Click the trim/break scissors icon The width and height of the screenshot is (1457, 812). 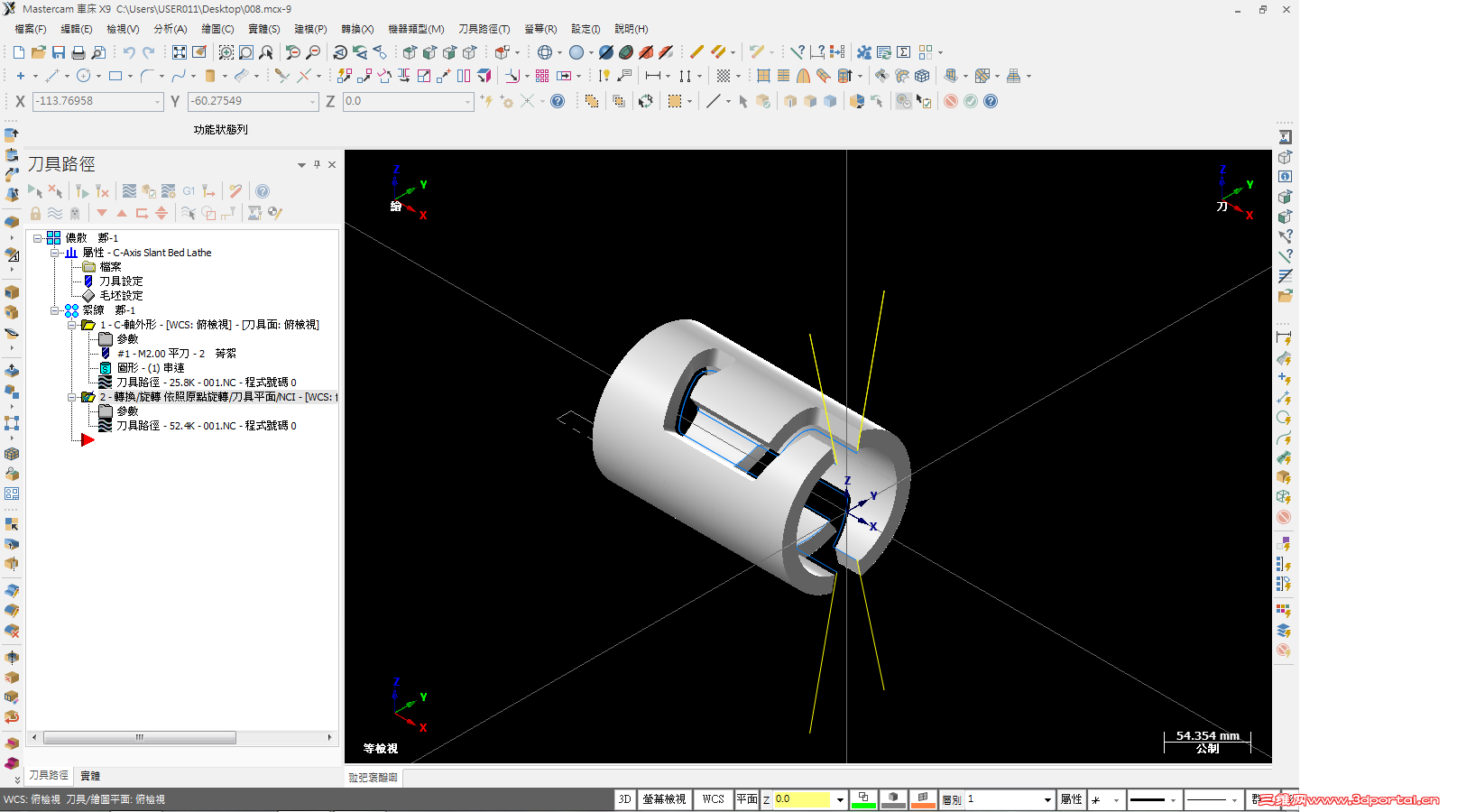[282, 76]
